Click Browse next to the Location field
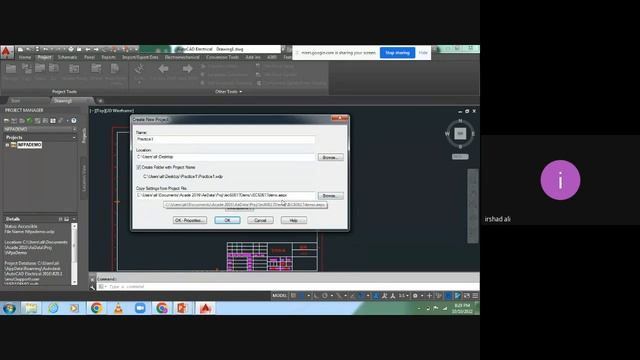 (x=330, y=157)
